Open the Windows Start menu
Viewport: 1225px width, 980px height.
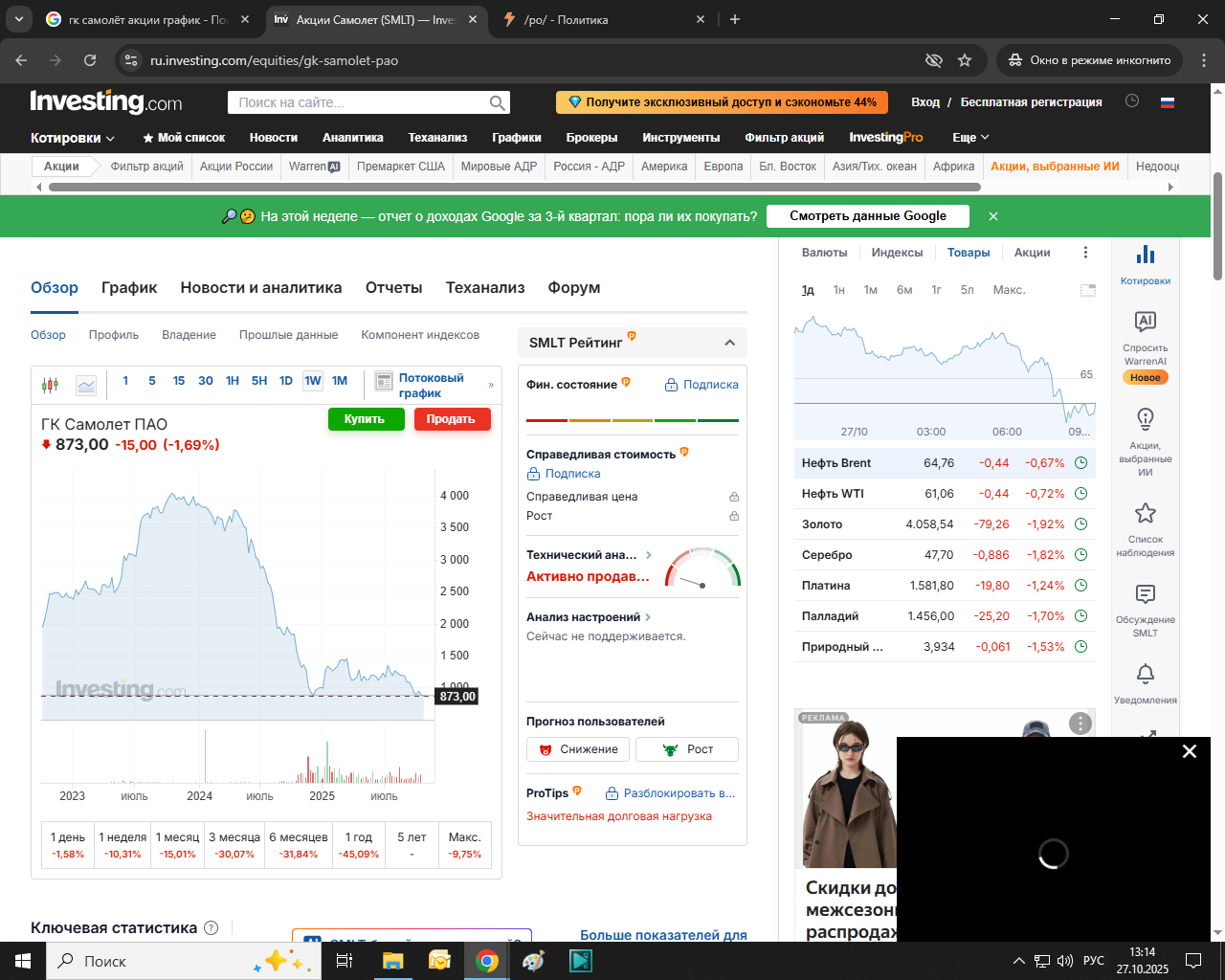[x=23, y=961]
